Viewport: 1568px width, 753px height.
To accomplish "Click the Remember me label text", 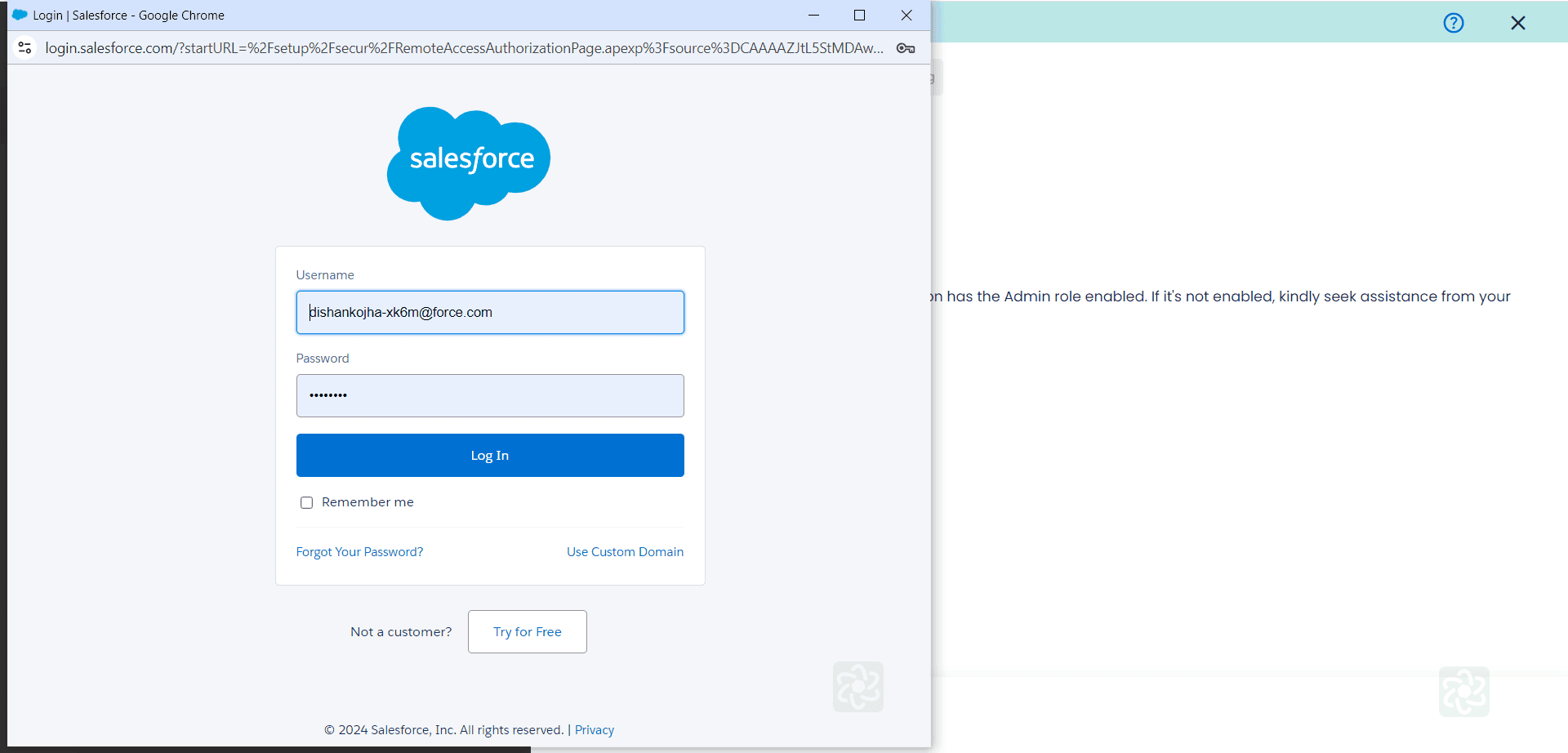I will [367, 502].
